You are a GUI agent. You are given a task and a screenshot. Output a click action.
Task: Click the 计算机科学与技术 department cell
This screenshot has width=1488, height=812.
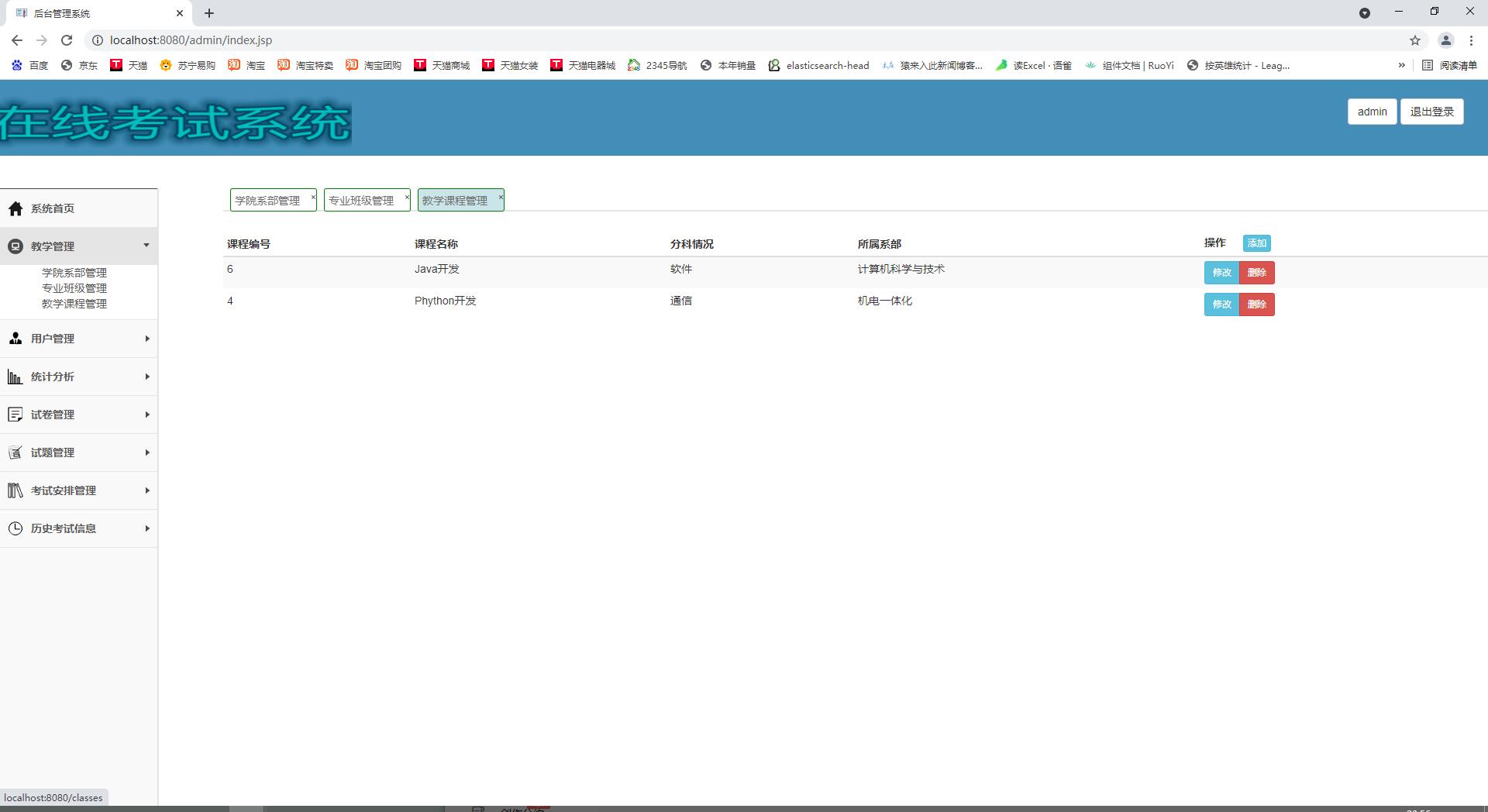(901, 269)
